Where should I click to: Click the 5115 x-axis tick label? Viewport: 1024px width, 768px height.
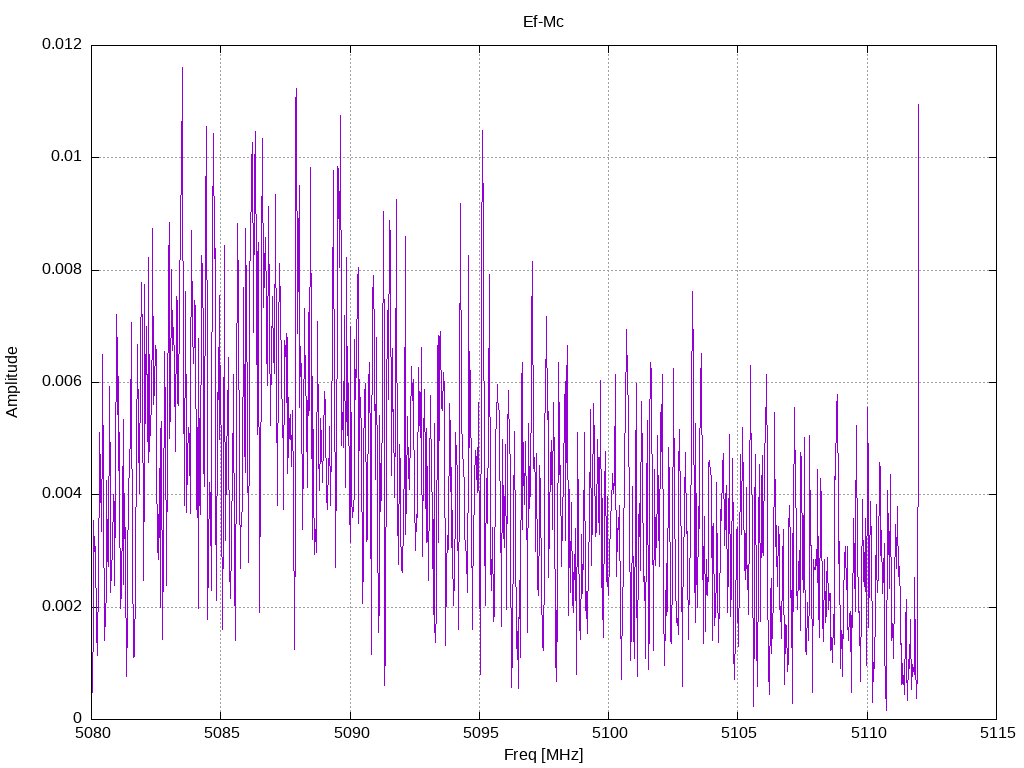pyautogui.click(x=997, y=733)
